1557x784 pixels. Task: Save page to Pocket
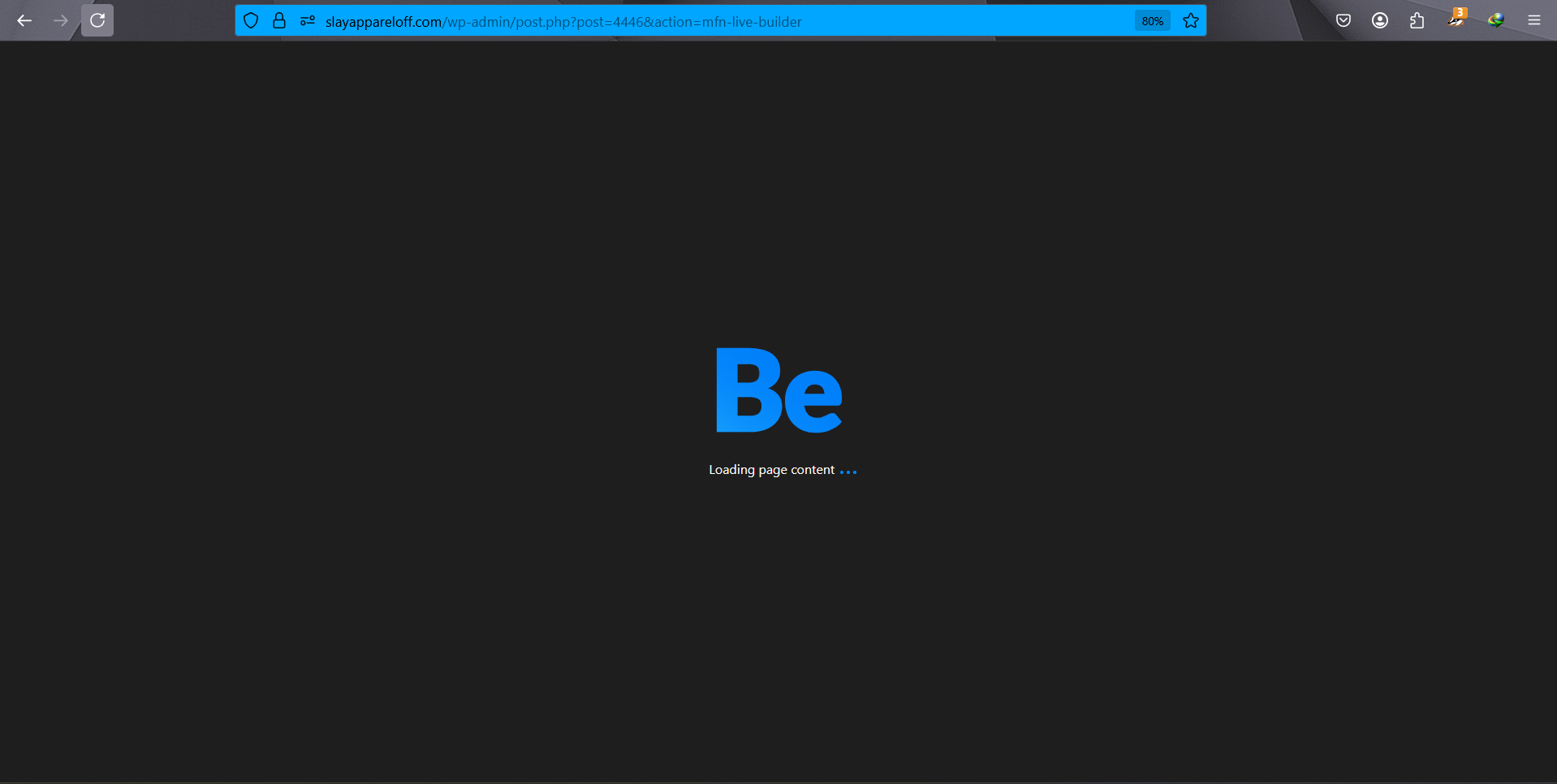click(x=1344, y=20)
